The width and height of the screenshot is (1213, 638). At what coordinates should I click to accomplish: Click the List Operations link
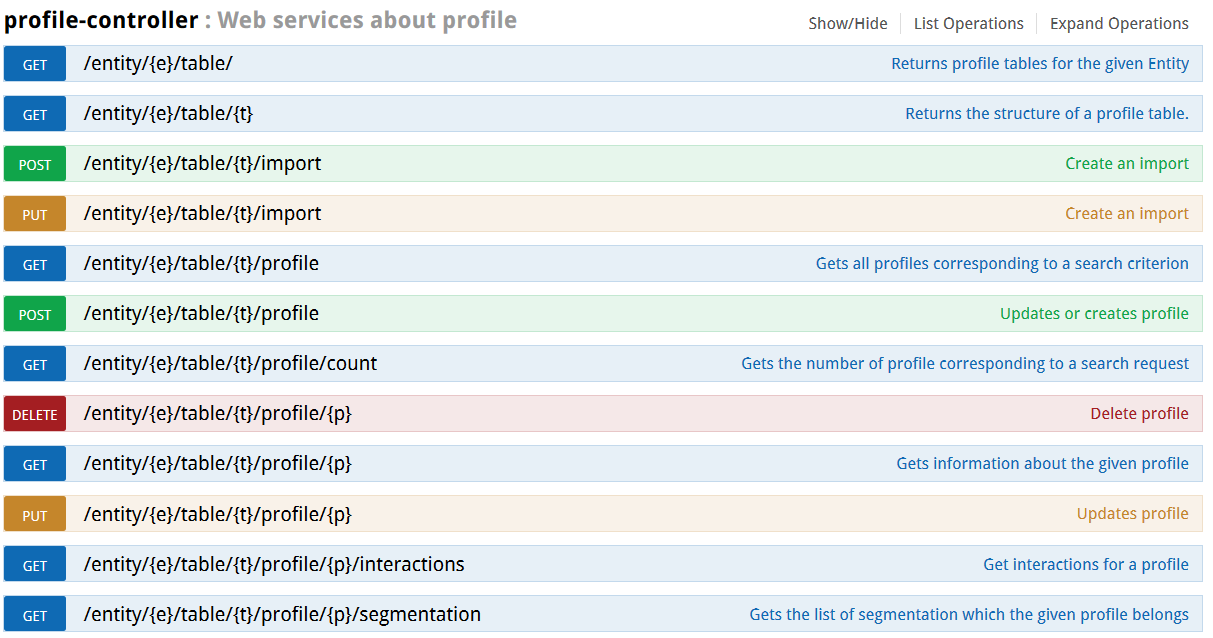click(968, 23)
